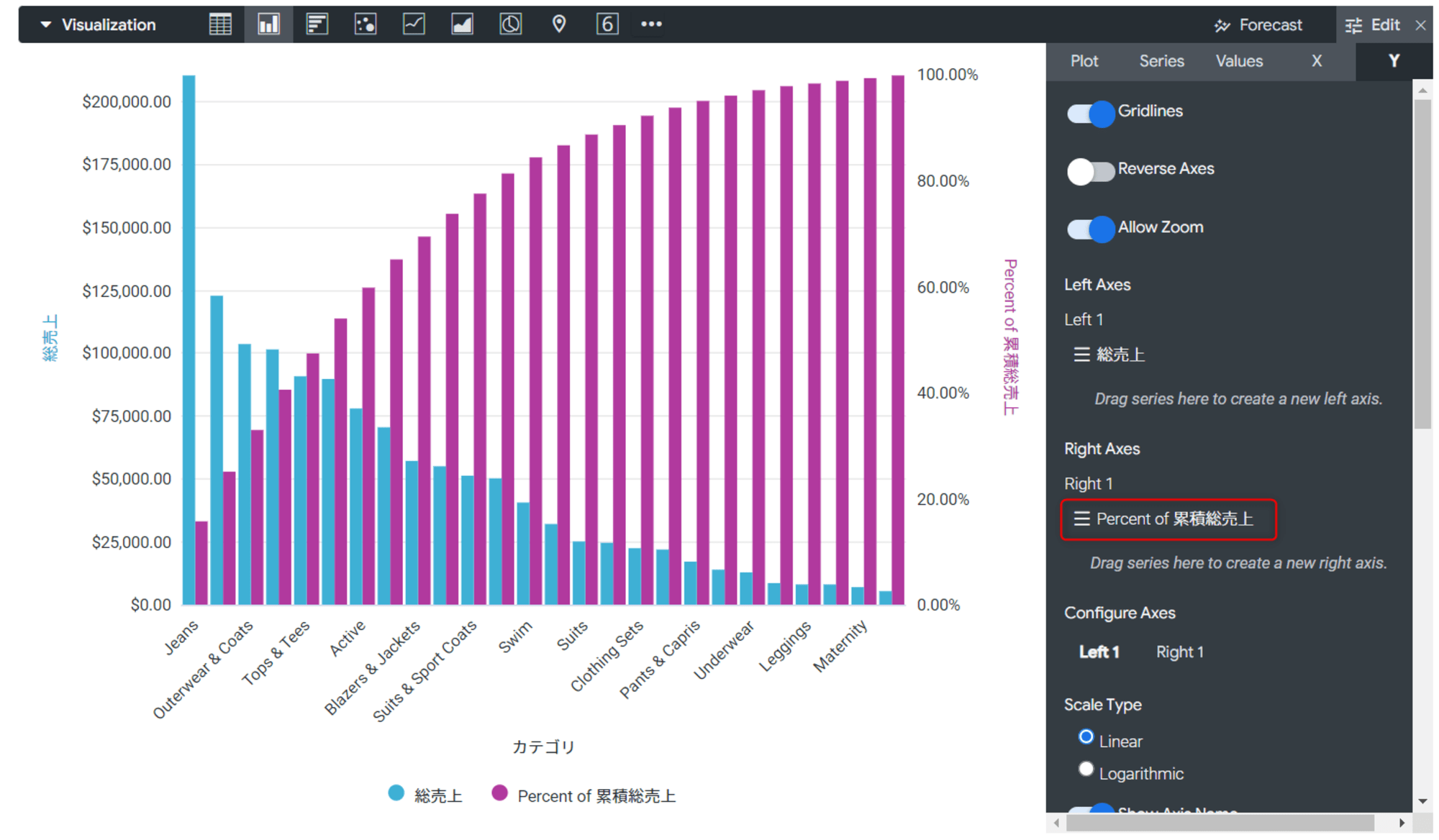1439x840 pixels.
Task: Switch to the Y tab
Action: click(1394, 61)
